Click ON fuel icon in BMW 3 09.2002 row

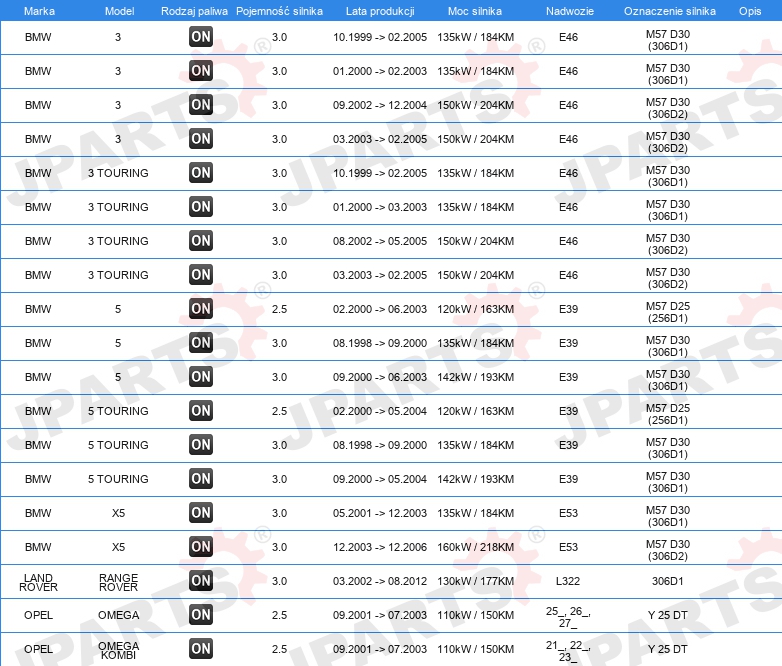pyautogui.click(x=201, y=104)
